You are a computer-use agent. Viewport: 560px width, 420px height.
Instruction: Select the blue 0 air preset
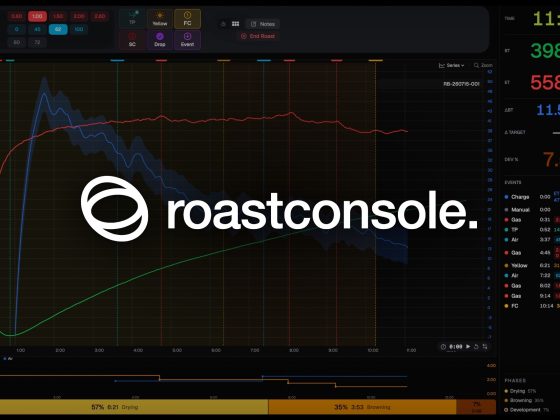[16, 29]
